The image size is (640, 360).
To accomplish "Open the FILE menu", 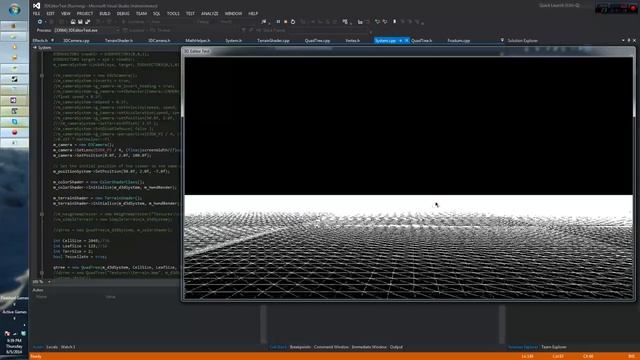I will [x=36, y=13].
